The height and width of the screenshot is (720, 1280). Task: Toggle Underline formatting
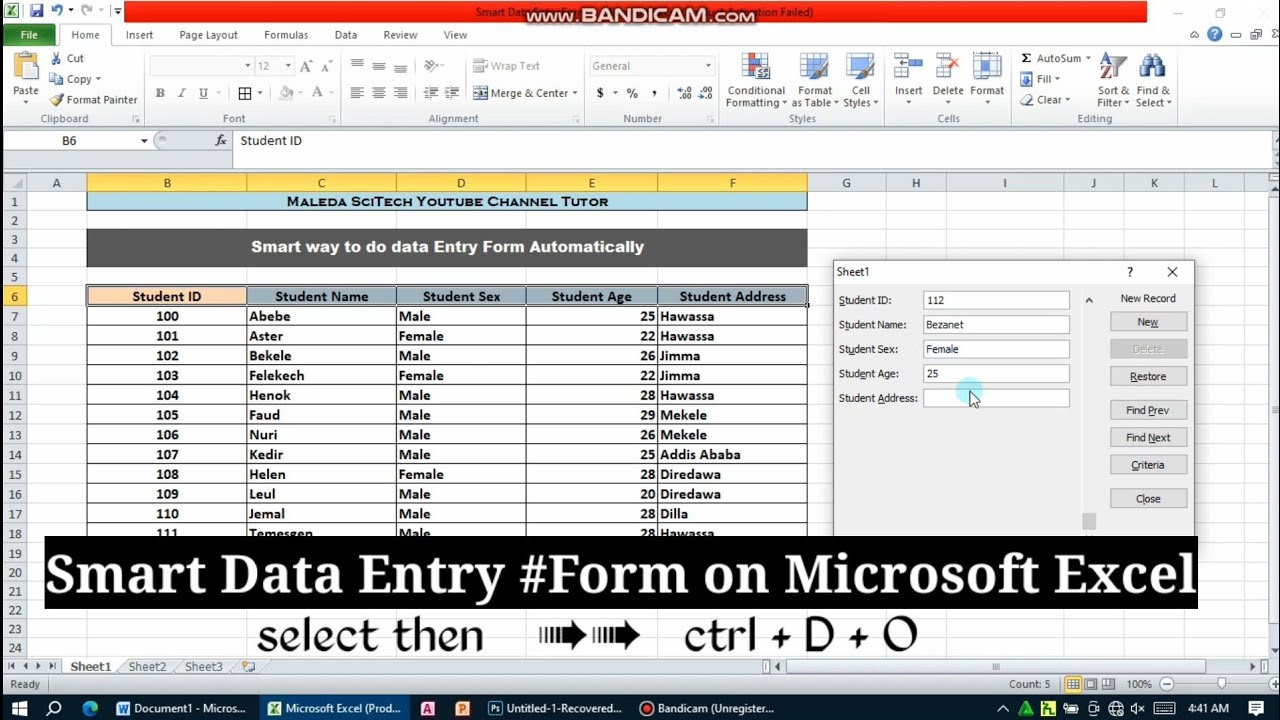click(x=203, y=93)
